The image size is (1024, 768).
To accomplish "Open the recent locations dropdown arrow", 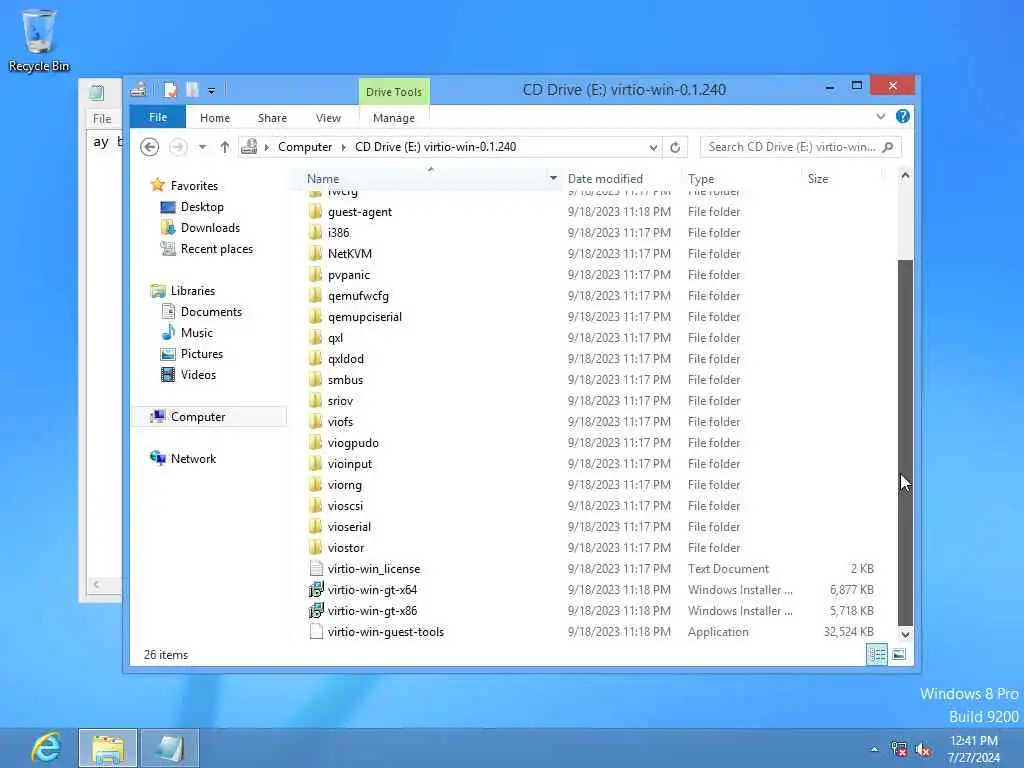I will click(x=202, y=147).
